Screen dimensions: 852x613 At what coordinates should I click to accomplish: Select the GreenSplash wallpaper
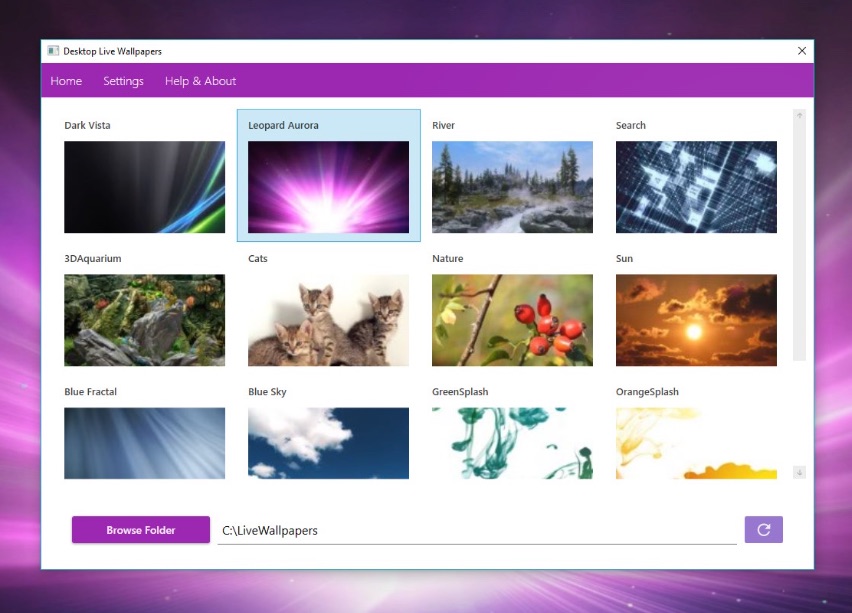(x=512, y=443)
